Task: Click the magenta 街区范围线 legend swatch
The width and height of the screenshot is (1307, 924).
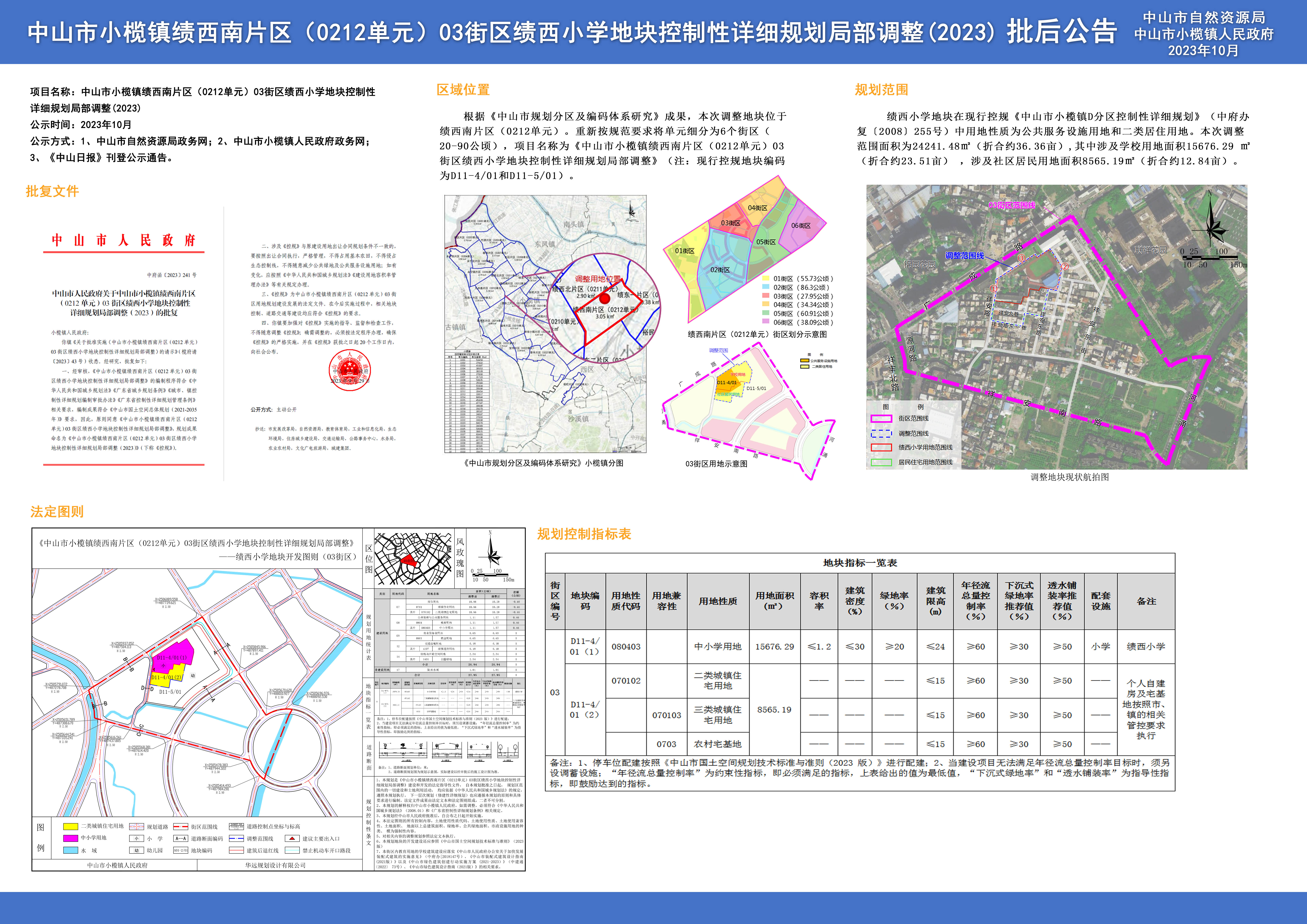Action: (x=881, y=418)
